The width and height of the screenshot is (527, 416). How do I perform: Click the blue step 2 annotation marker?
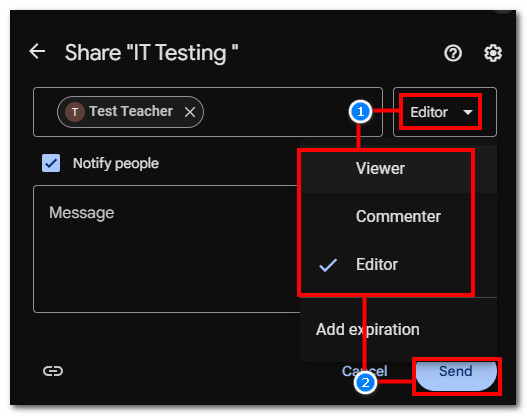pos(365,383)
